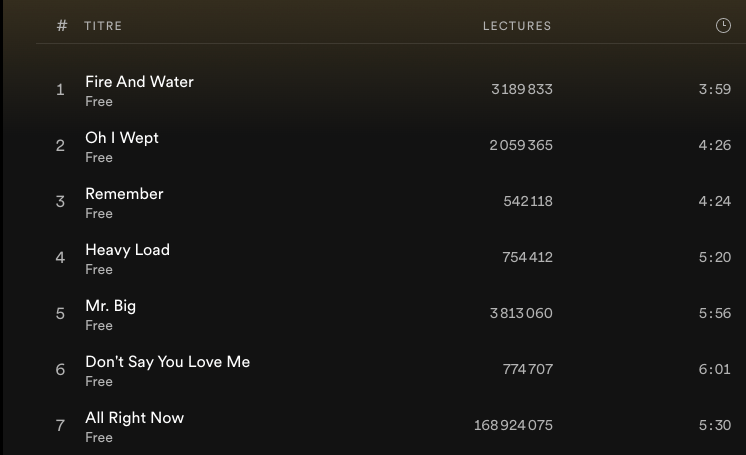Open artist Free under Remember
The width and height of the screenshot is (746, 455).
[99, 214]
